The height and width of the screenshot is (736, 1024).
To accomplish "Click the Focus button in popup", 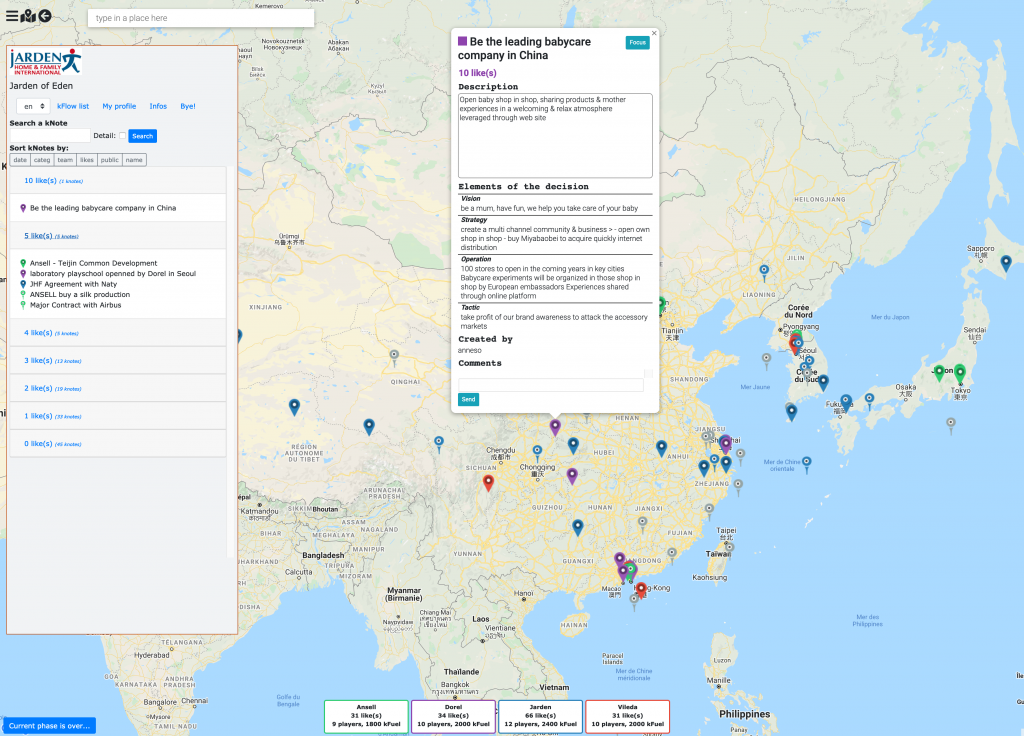I will tap(637, 42).
